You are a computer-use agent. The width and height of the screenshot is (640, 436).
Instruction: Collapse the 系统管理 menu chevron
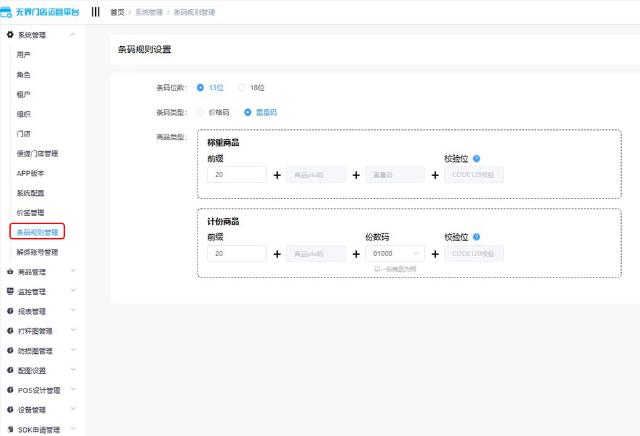tap(73, 35)
